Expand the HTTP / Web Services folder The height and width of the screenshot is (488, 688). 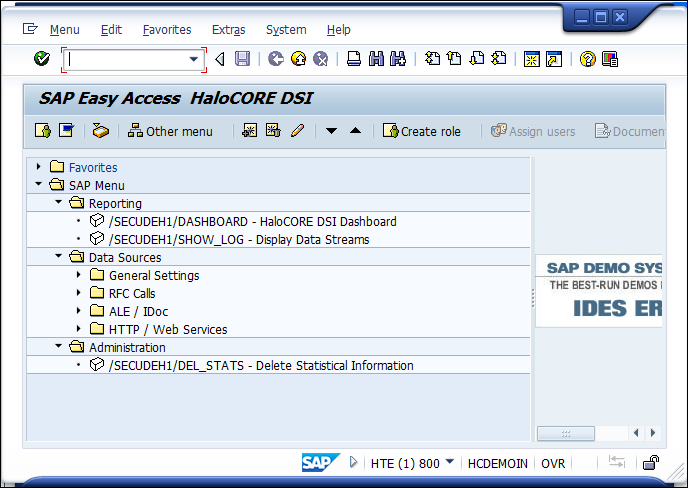[x=79, y=329]
